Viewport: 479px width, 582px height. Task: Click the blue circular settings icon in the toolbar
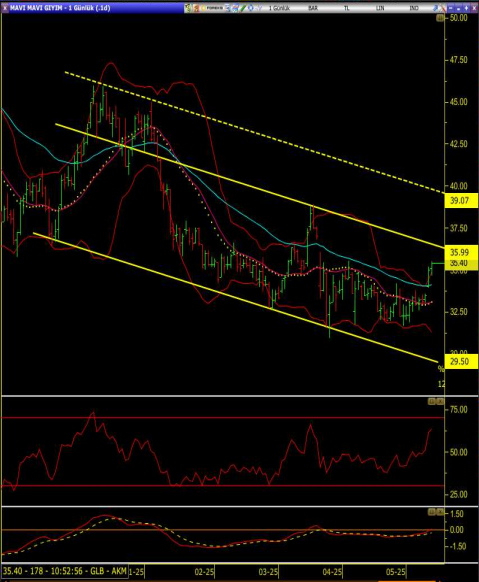251,8
